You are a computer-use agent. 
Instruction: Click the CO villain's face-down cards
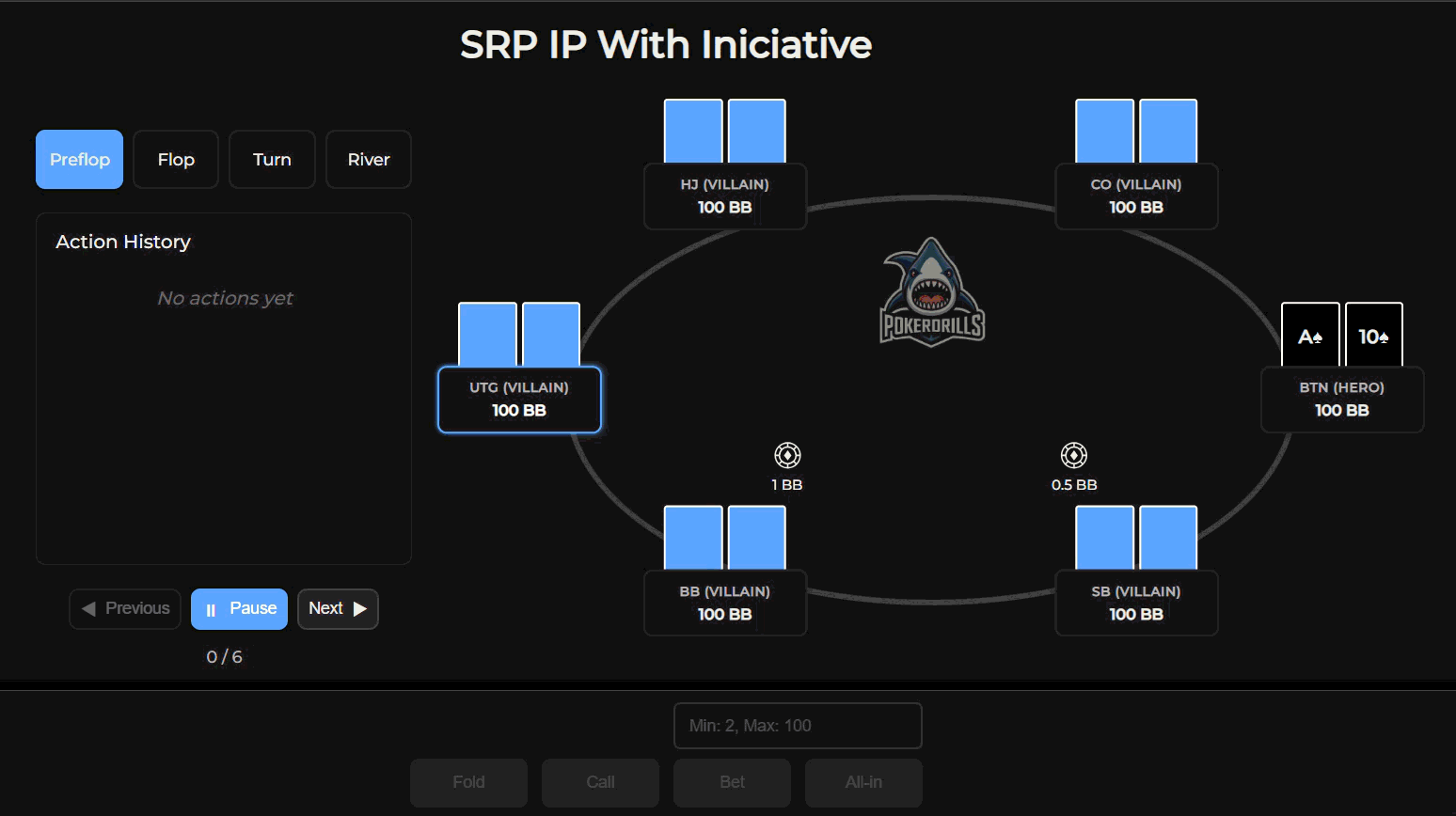pos(1135,132)
